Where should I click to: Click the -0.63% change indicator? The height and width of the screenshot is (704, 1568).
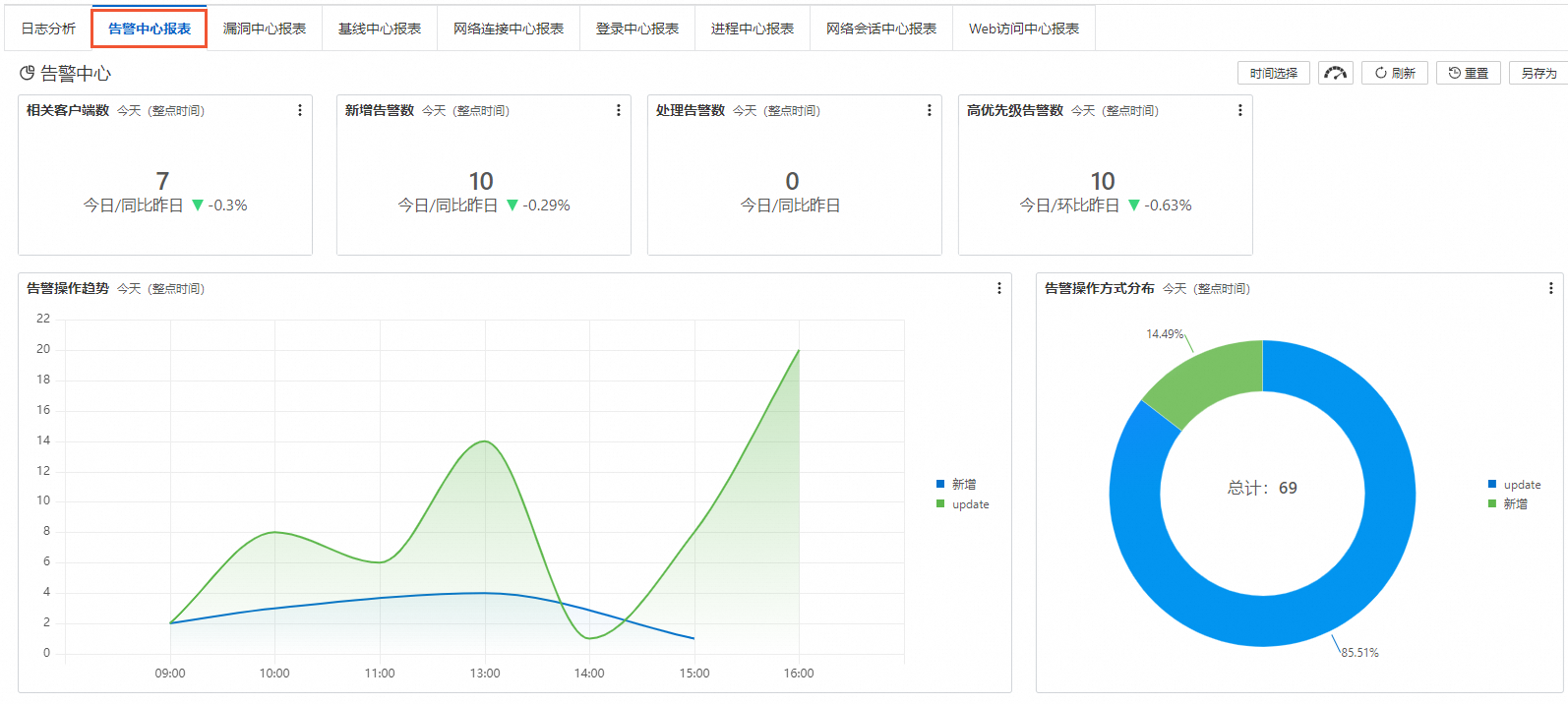coord(1160,205)
